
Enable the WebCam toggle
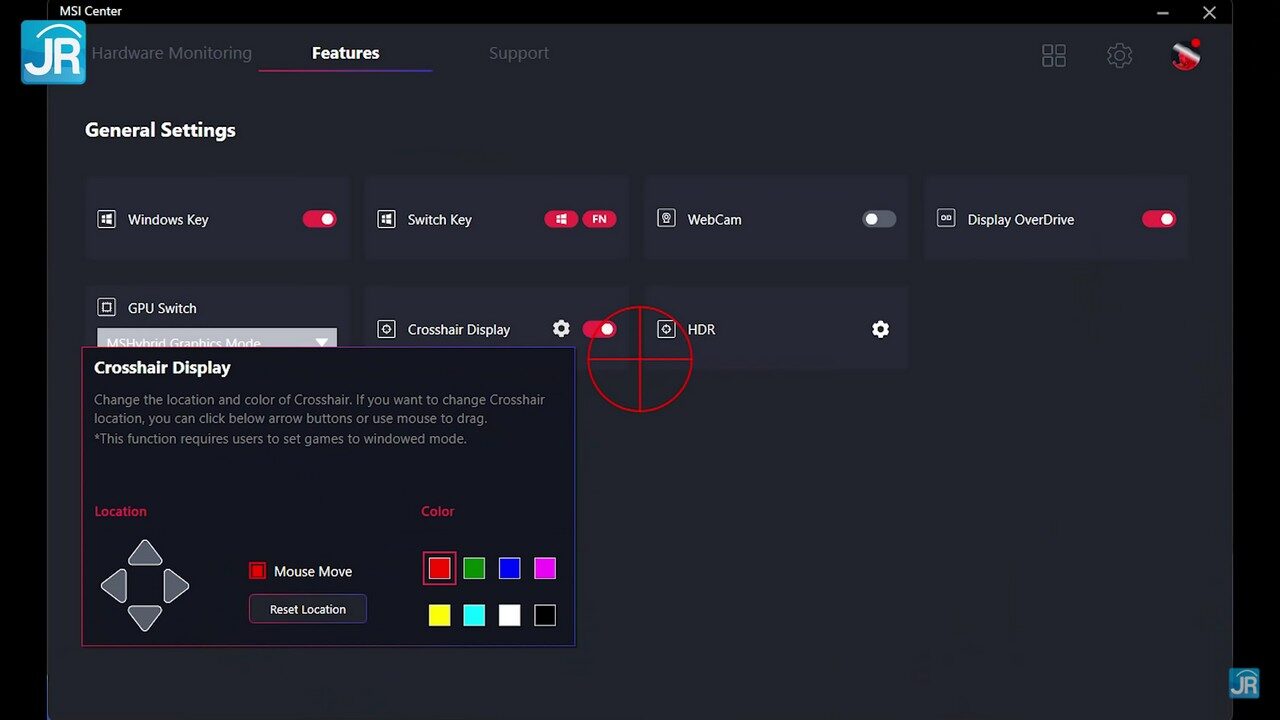(879, 219)
